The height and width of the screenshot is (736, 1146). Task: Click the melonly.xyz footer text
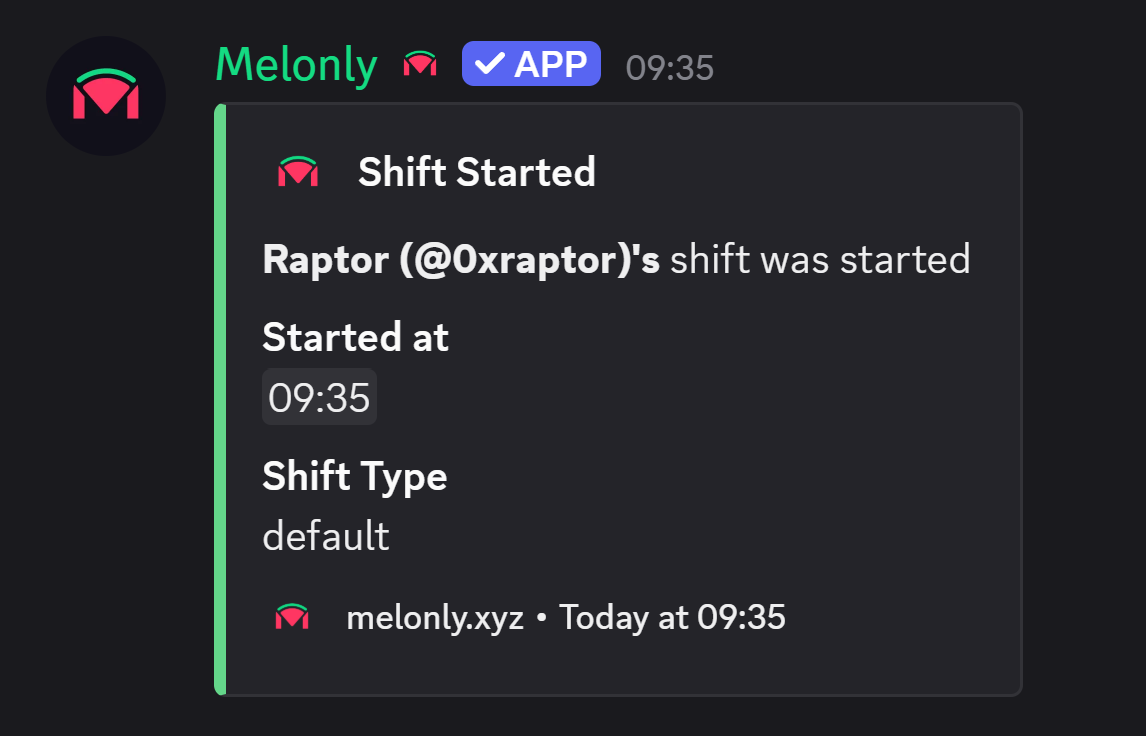437,617
